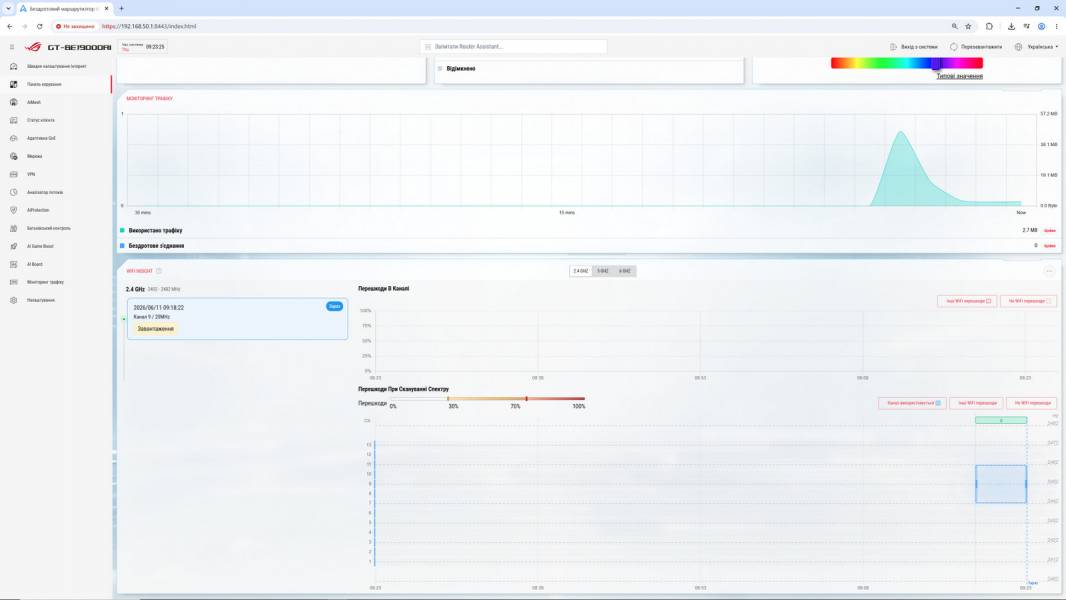Toggle lower Не WiFi перешкоди spectrum filter
The height and width of the screenshot is (600, 1066).
point(1032,403)
